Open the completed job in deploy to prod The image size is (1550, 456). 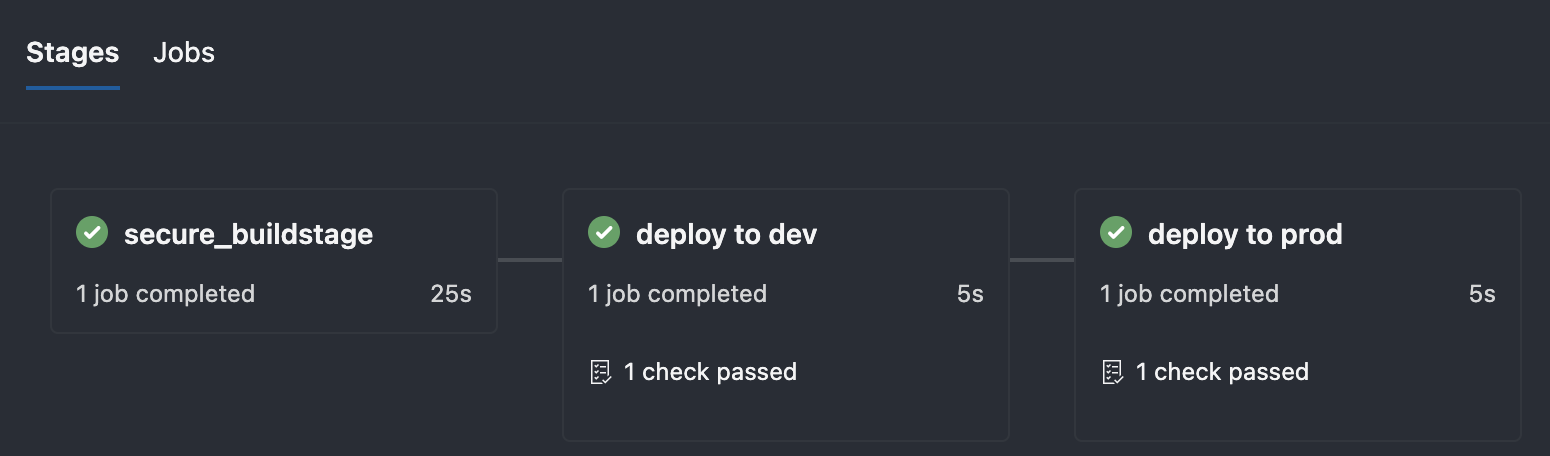click(x=1189, y=294)
